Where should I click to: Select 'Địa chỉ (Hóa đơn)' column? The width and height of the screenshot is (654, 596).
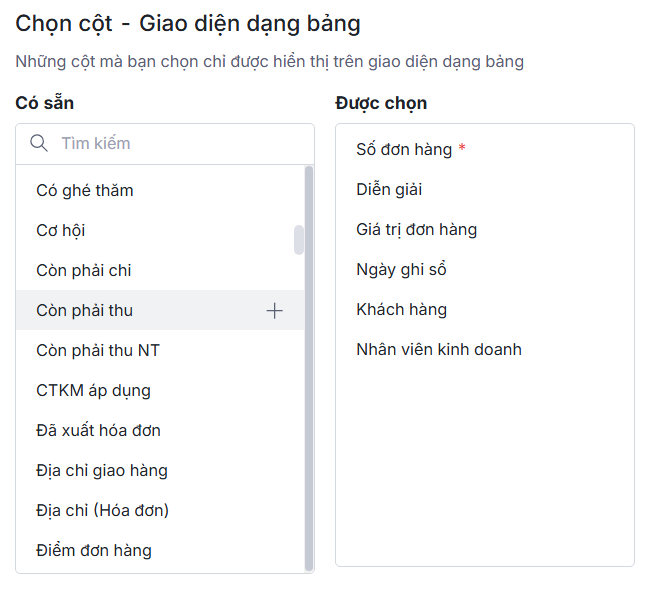point(102,510)
